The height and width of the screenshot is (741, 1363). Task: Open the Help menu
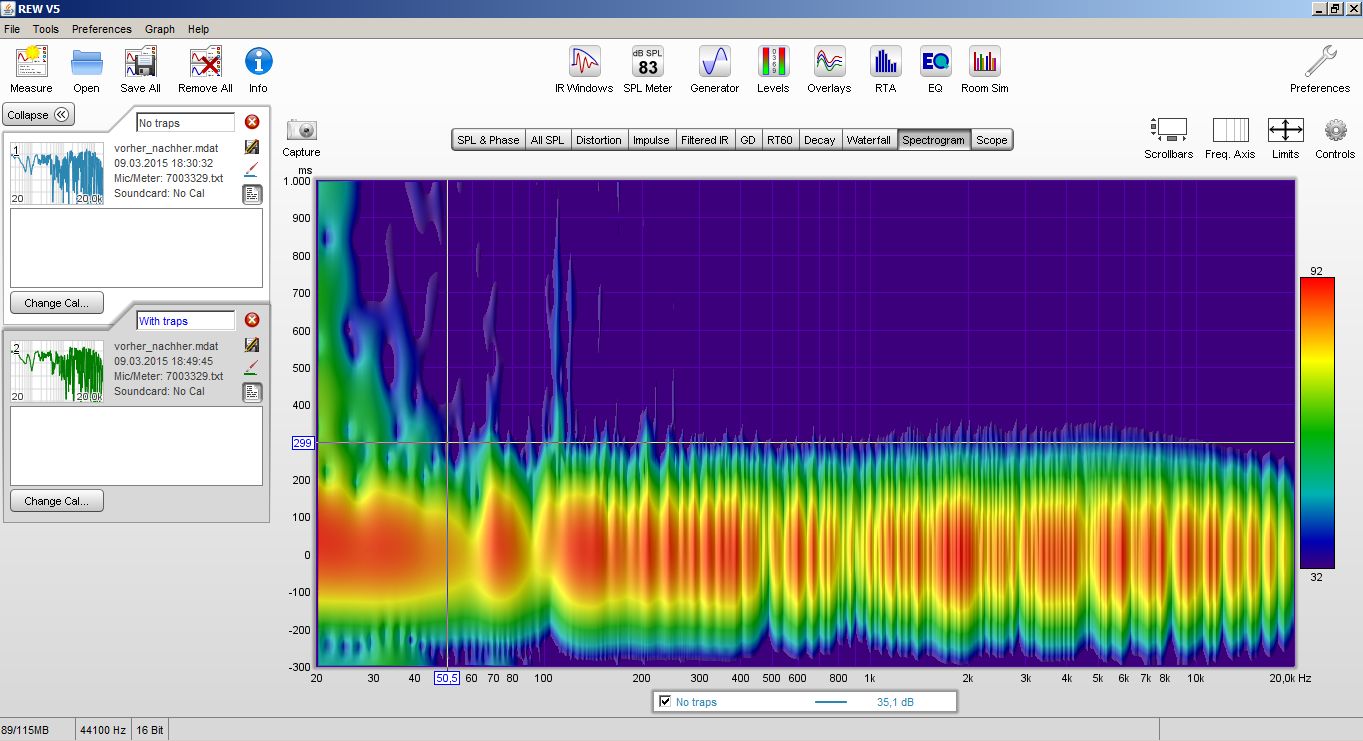click(x=199, y=29)
